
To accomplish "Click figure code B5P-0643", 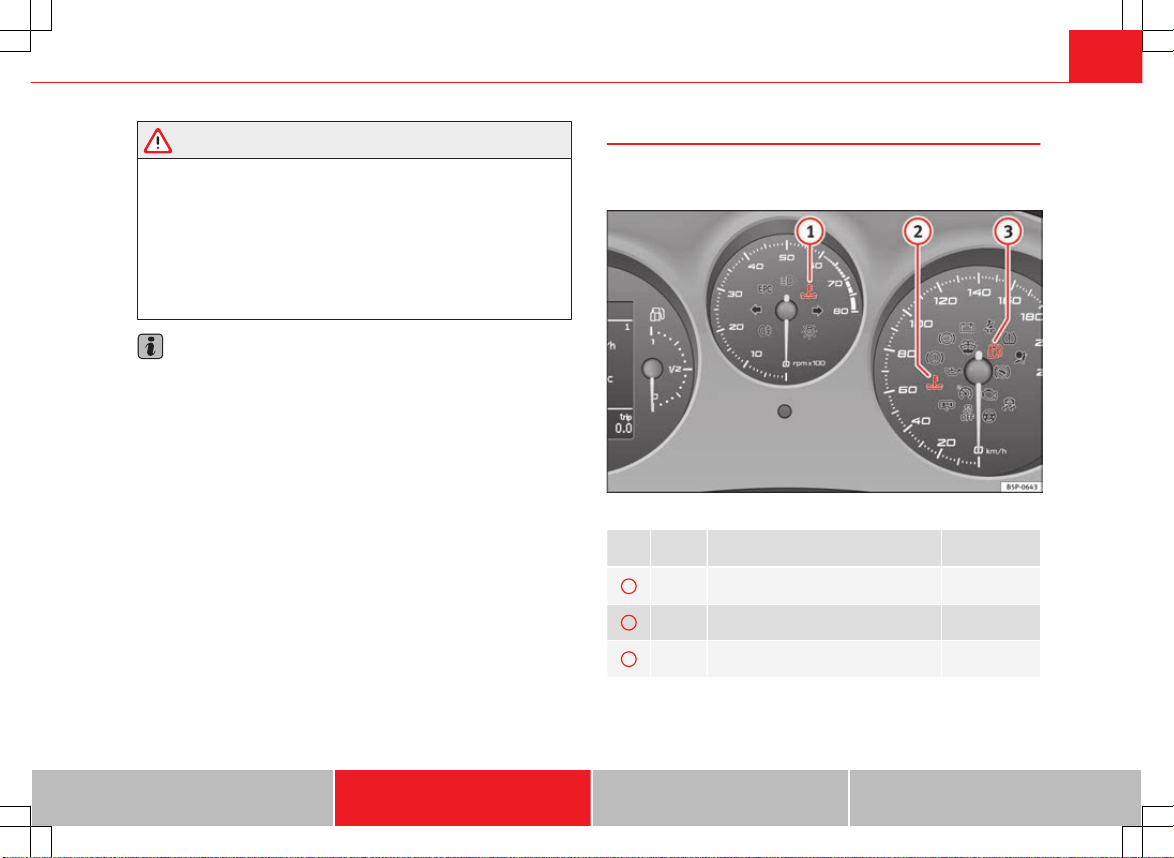I will click(1021, 487).
